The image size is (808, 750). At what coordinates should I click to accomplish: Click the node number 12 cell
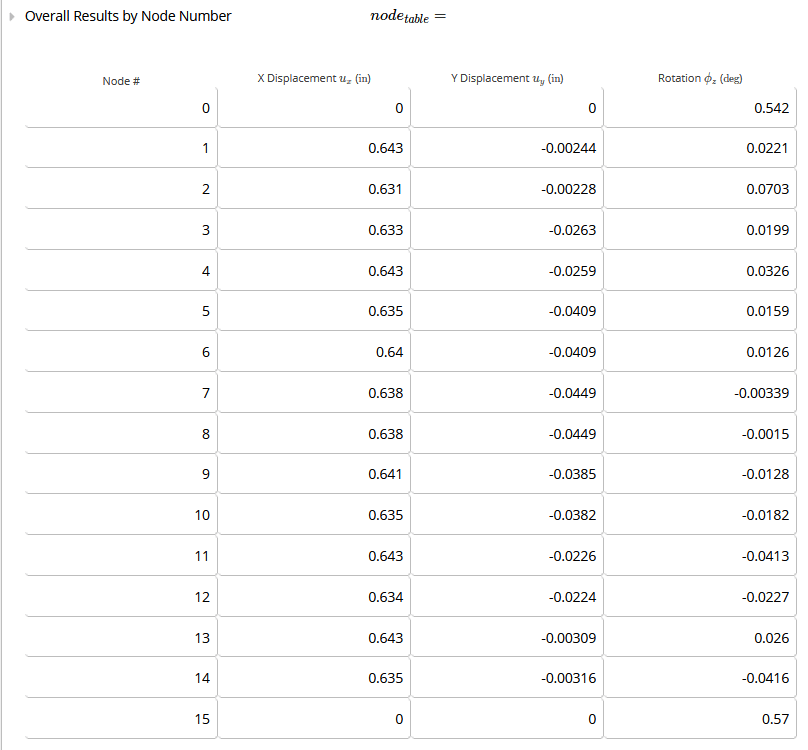pyautogui.click(x=121, y=596)
